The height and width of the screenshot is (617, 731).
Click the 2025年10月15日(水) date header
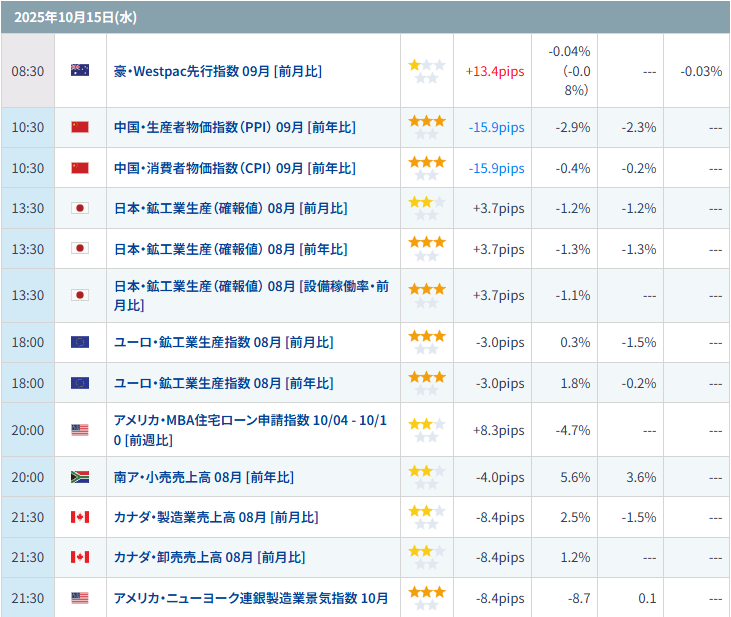click(62, 17)
